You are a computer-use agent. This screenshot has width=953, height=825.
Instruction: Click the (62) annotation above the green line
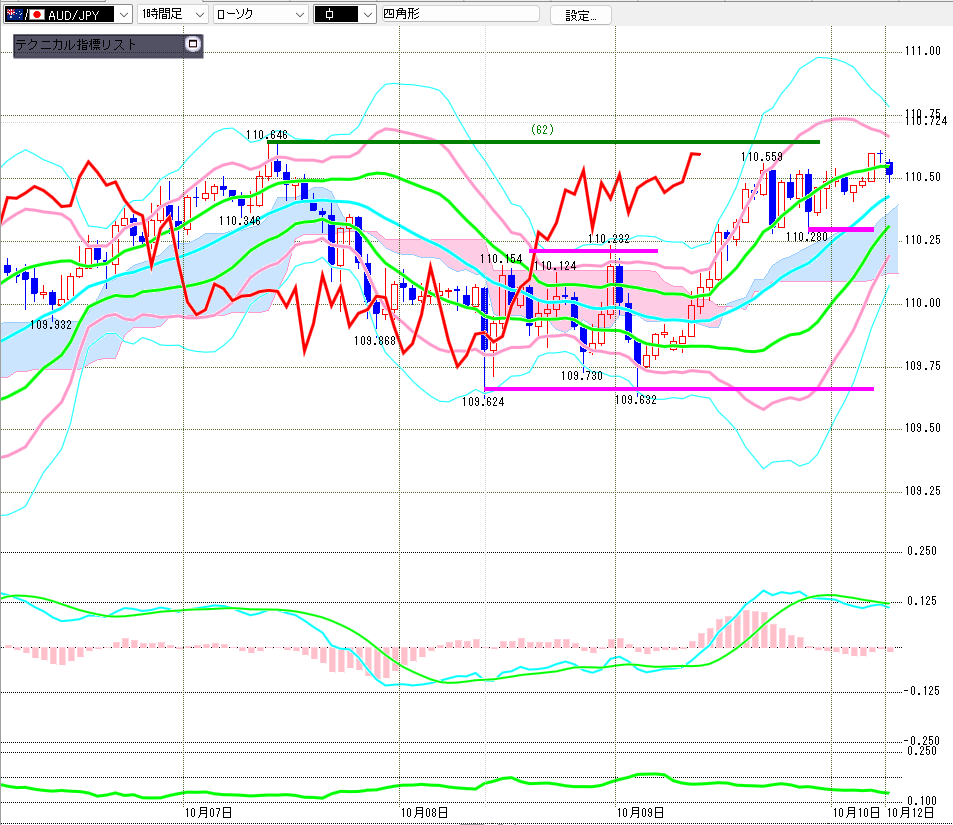pyautogui.click(x=542, y=129)
